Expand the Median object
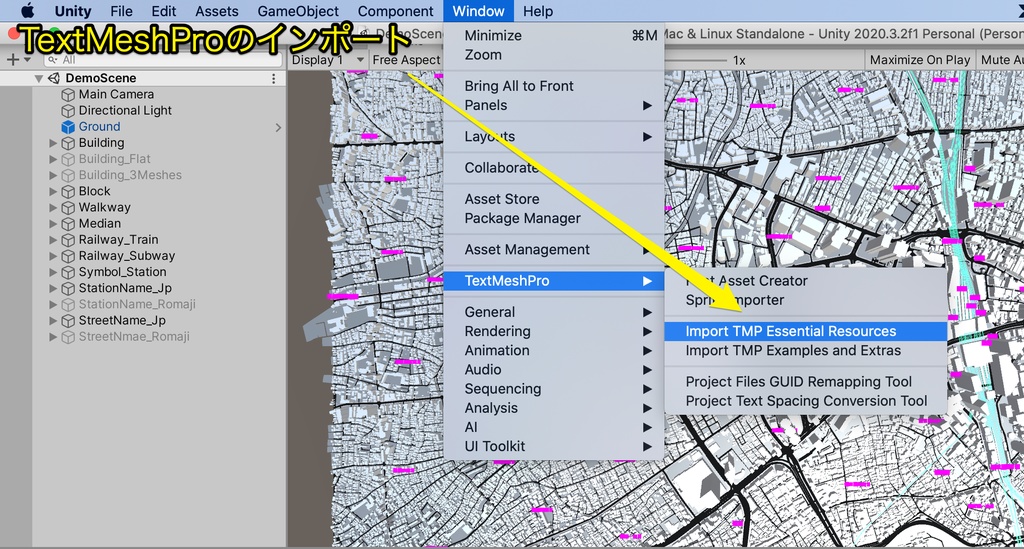1024x549 pixels. click(x=53, y=223)
